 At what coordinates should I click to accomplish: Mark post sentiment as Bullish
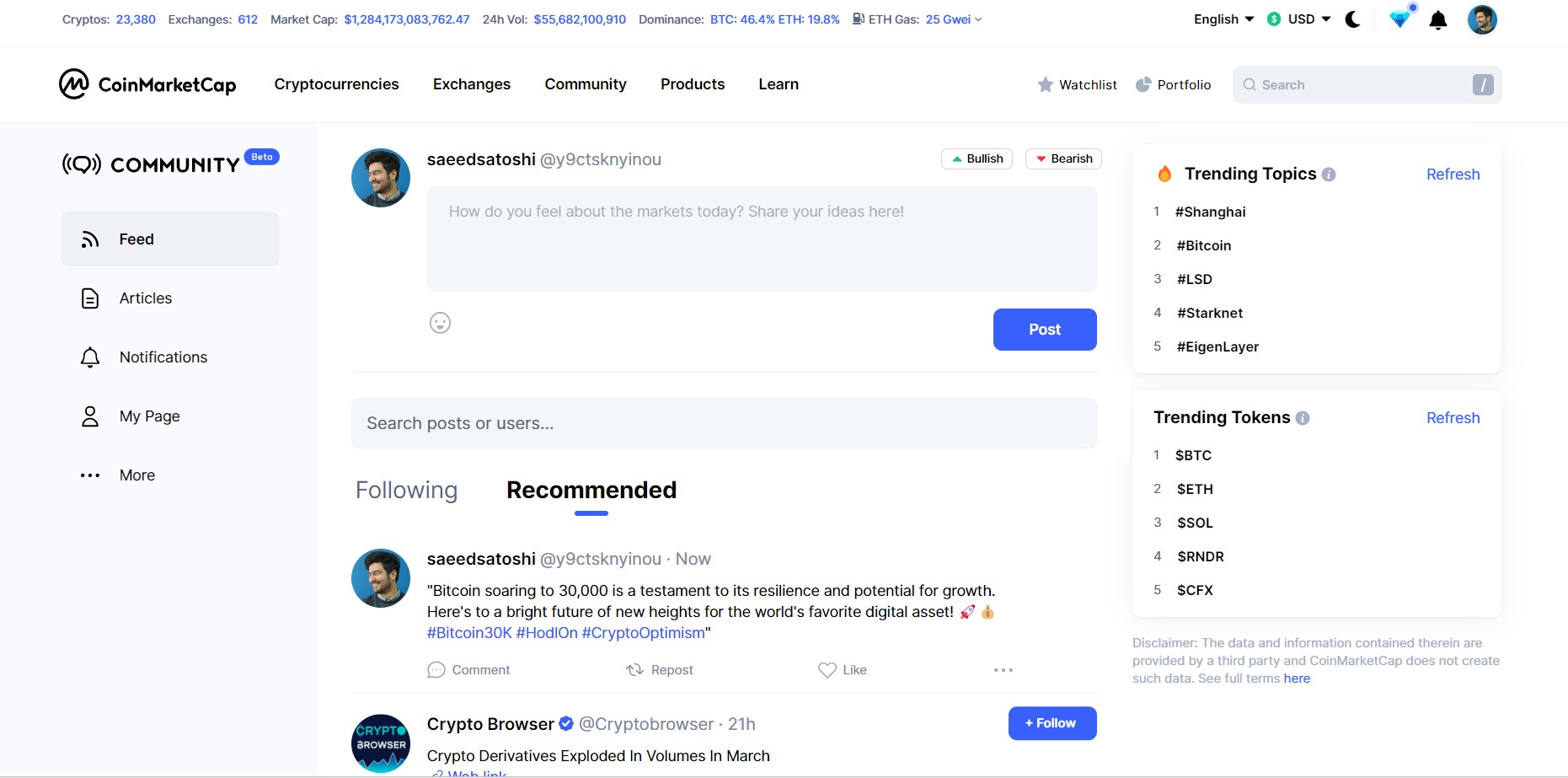coord(977,158)
